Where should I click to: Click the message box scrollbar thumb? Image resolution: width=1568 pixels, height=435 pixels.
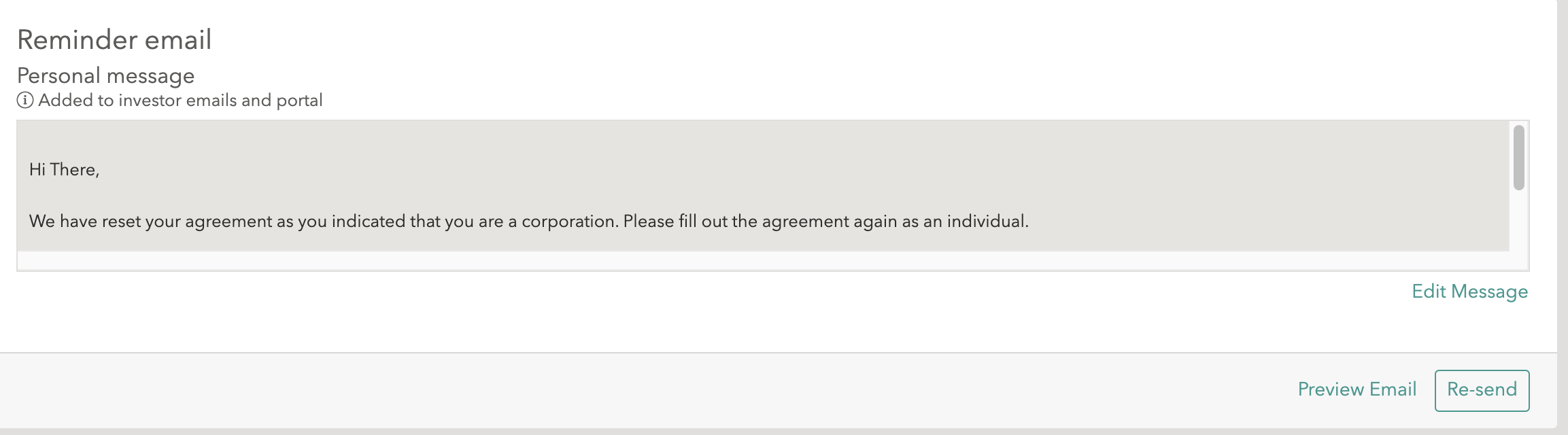pos(1518,158)
